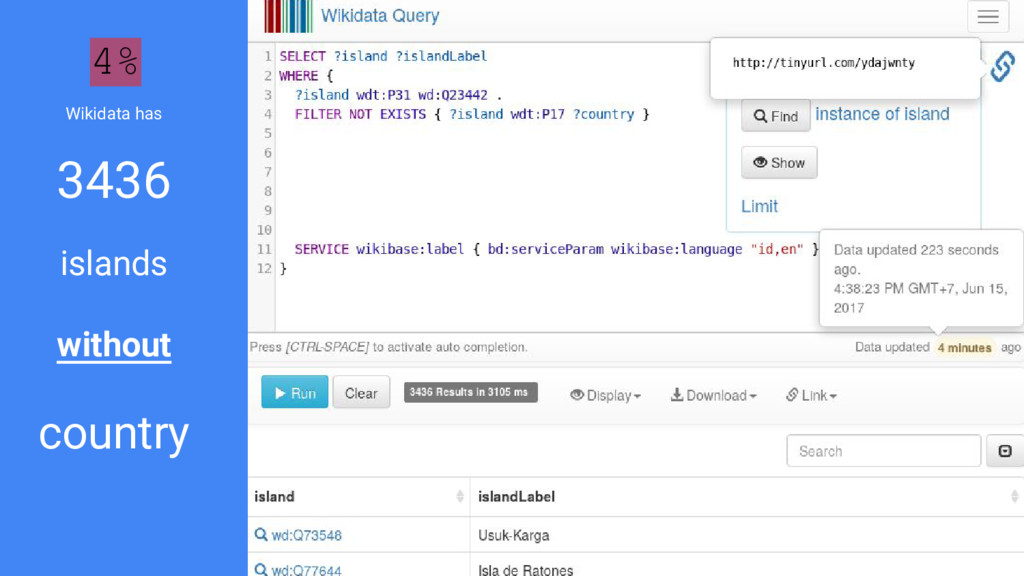Open 'instance of island' link
Screen dimensions: 1024x576
[882, 114]
